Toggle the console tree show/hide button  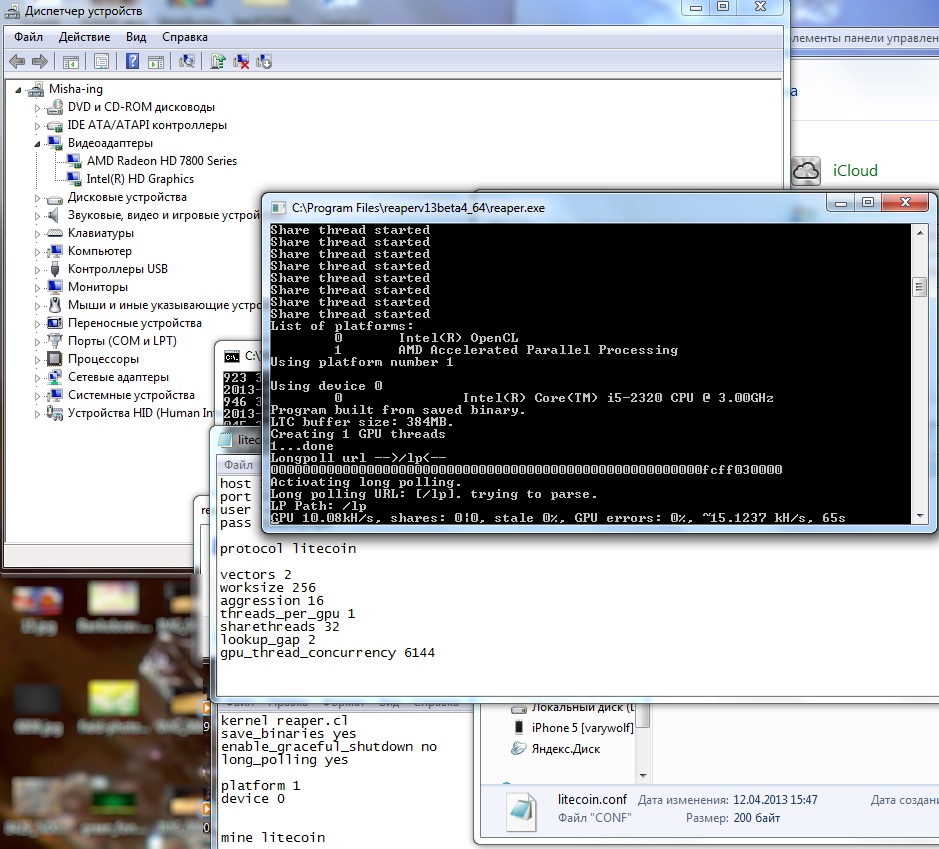[x=71, y=61]
